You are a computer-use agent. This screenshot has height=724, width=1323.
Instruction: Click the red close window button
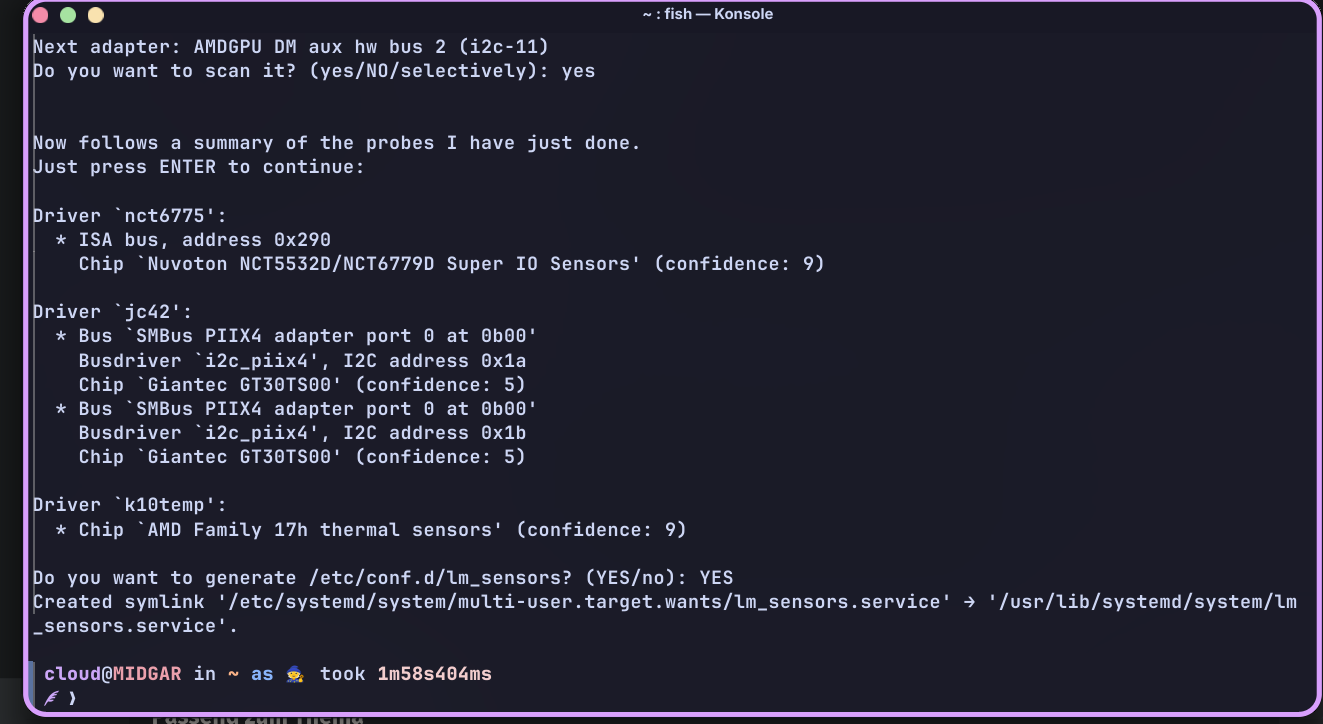click(x=40, y=15)
